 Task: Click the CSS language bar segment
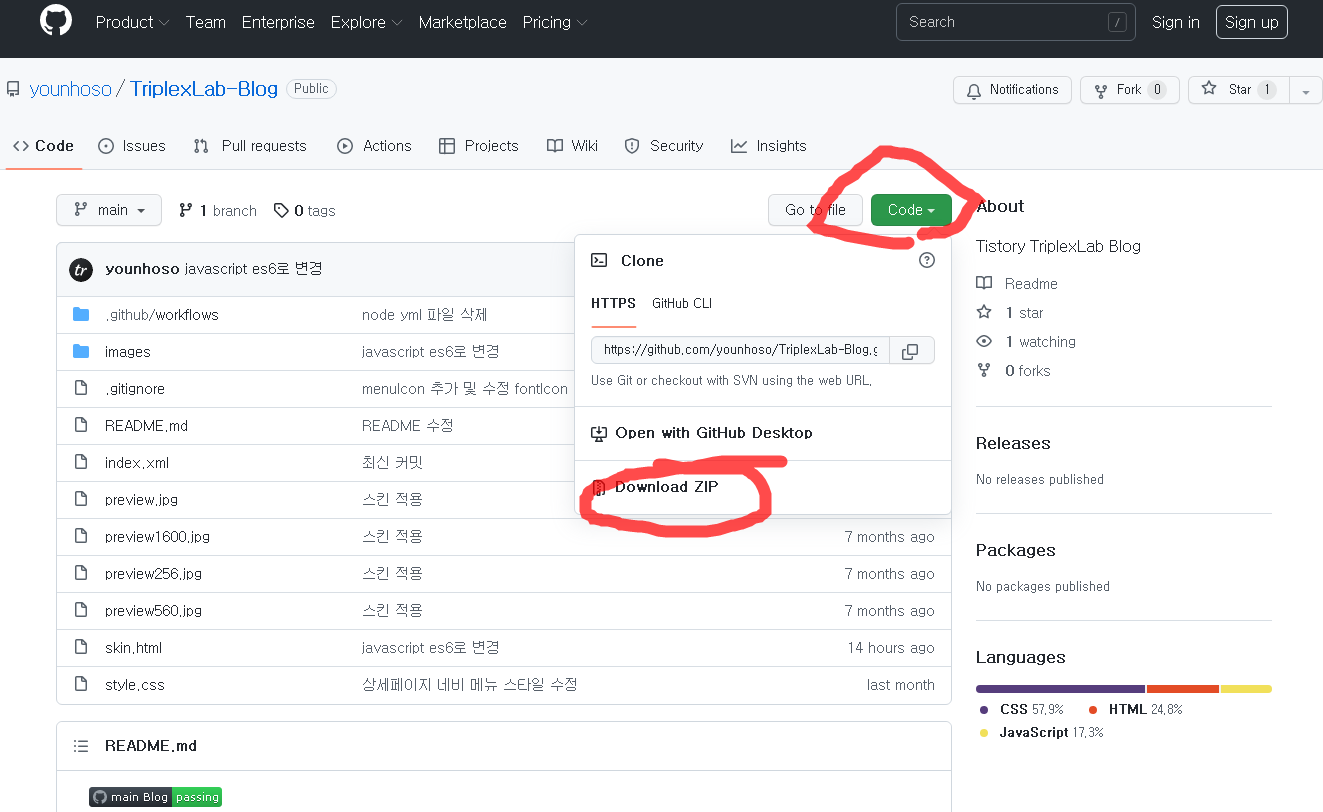[x=1060, y=689]
